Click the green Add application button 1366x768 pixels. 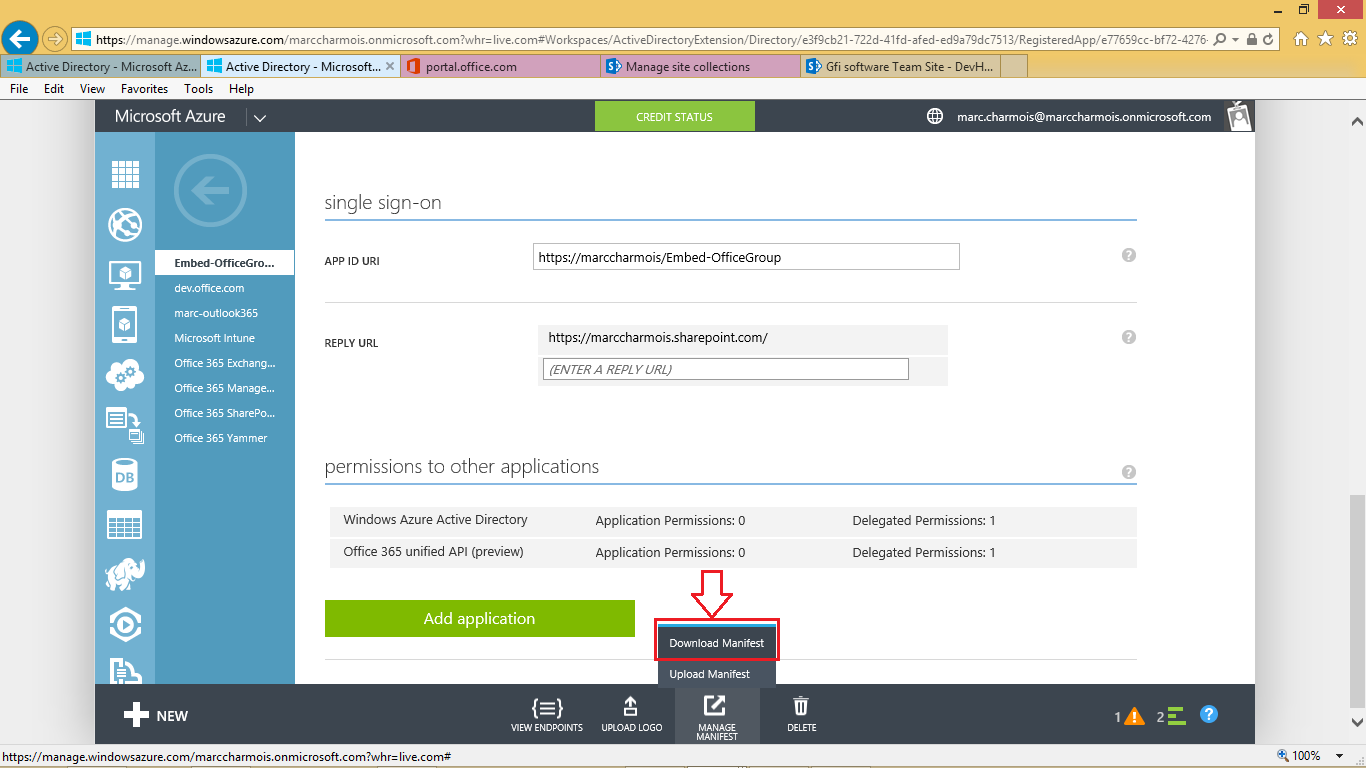(x=480, y=618)
